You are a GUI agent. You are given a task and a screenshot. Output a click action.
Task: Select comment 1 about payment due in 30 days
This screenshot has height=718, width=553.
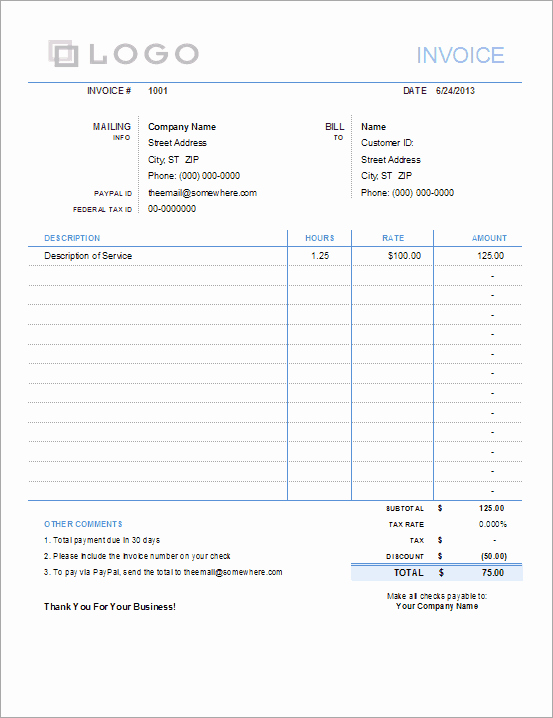point(102,540)
